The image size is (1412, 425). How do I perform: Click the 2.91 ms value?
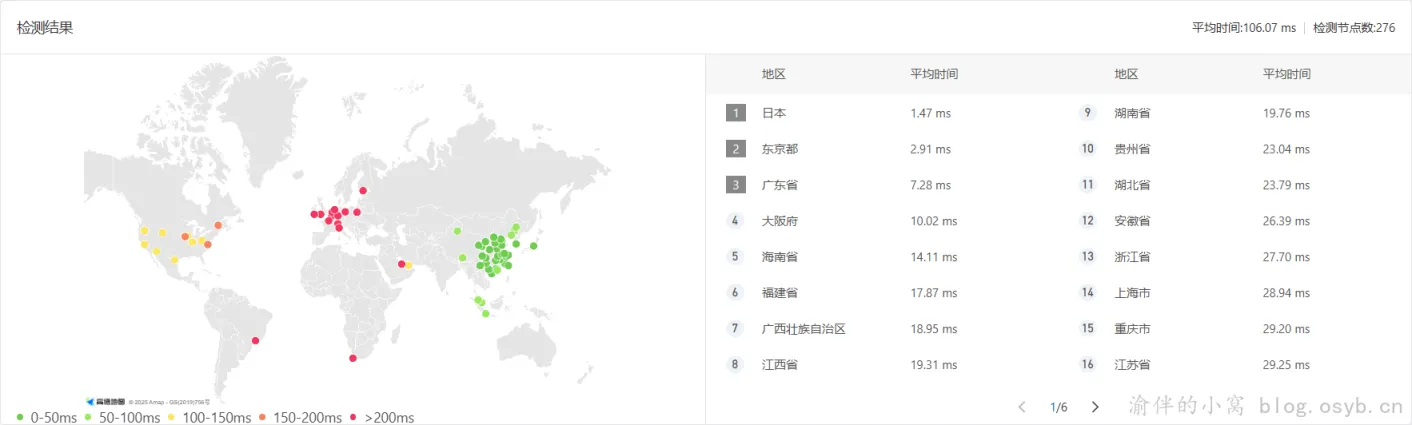tap(930, 149)
